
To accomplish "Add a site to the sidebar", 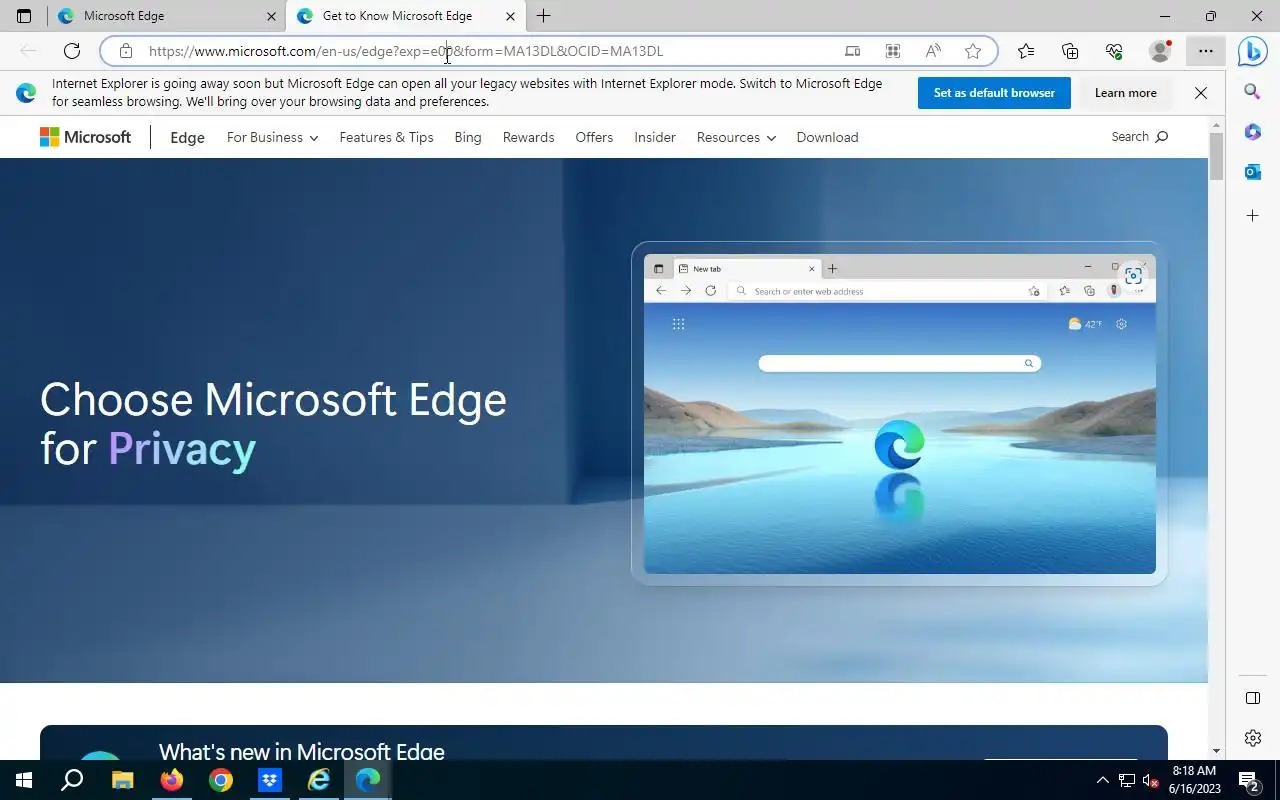I will pos(1252,215).
